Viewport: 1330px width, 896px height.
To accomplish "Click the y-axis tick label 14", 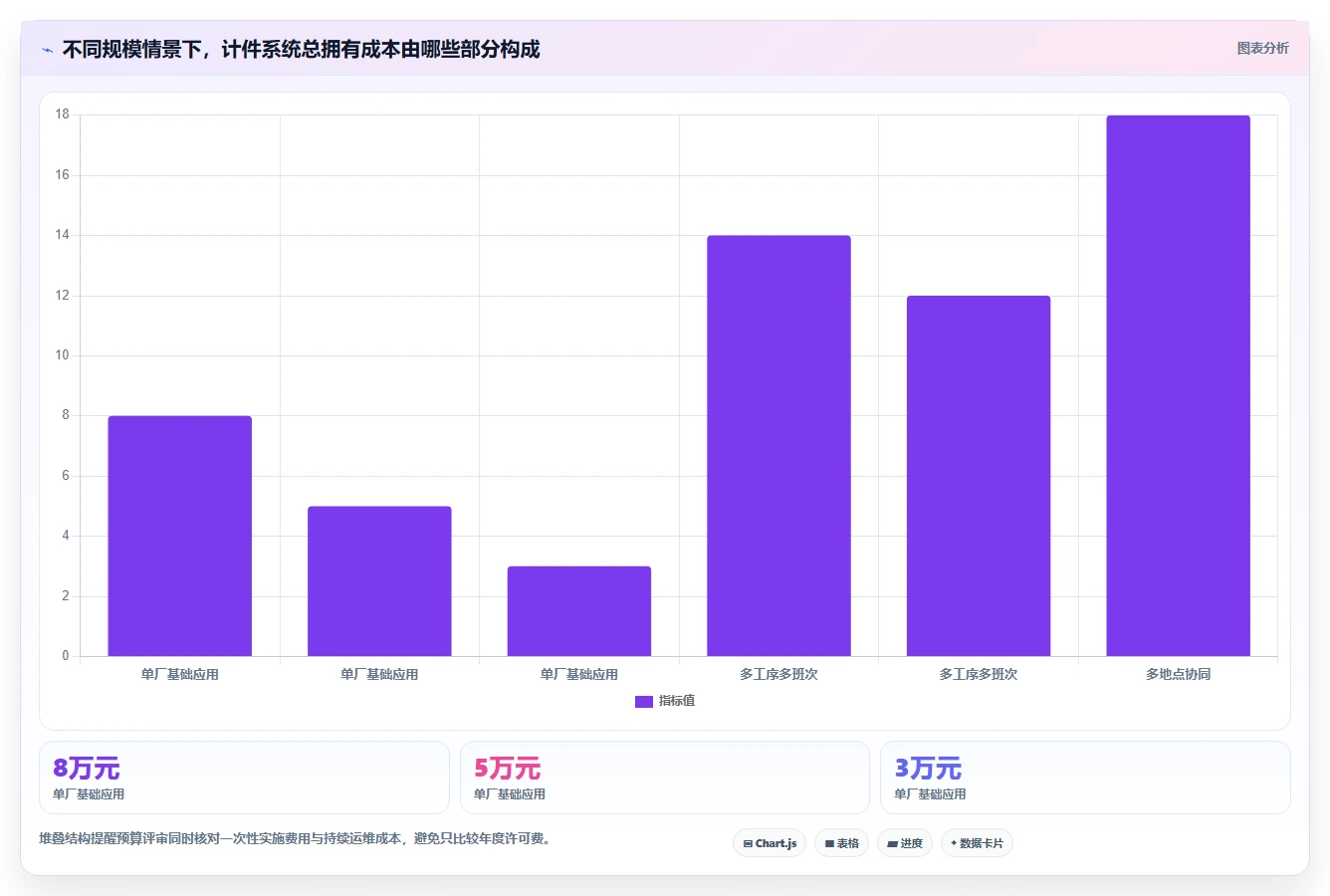I will point(63,235).
